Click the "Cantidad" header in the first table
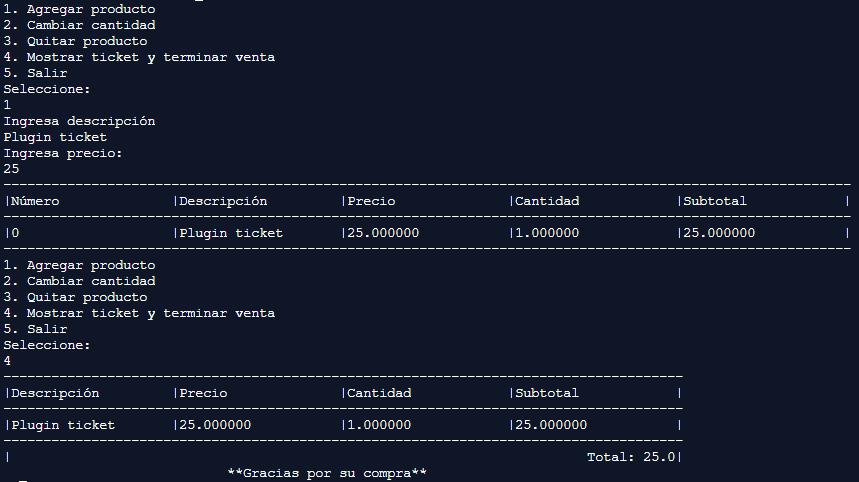 [547, 201]
